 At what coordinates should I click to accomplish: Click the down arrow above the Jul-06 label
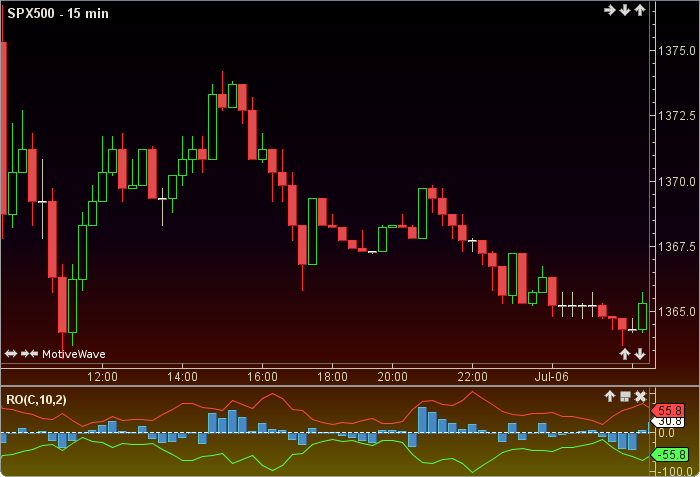click(x=640, y=354)
